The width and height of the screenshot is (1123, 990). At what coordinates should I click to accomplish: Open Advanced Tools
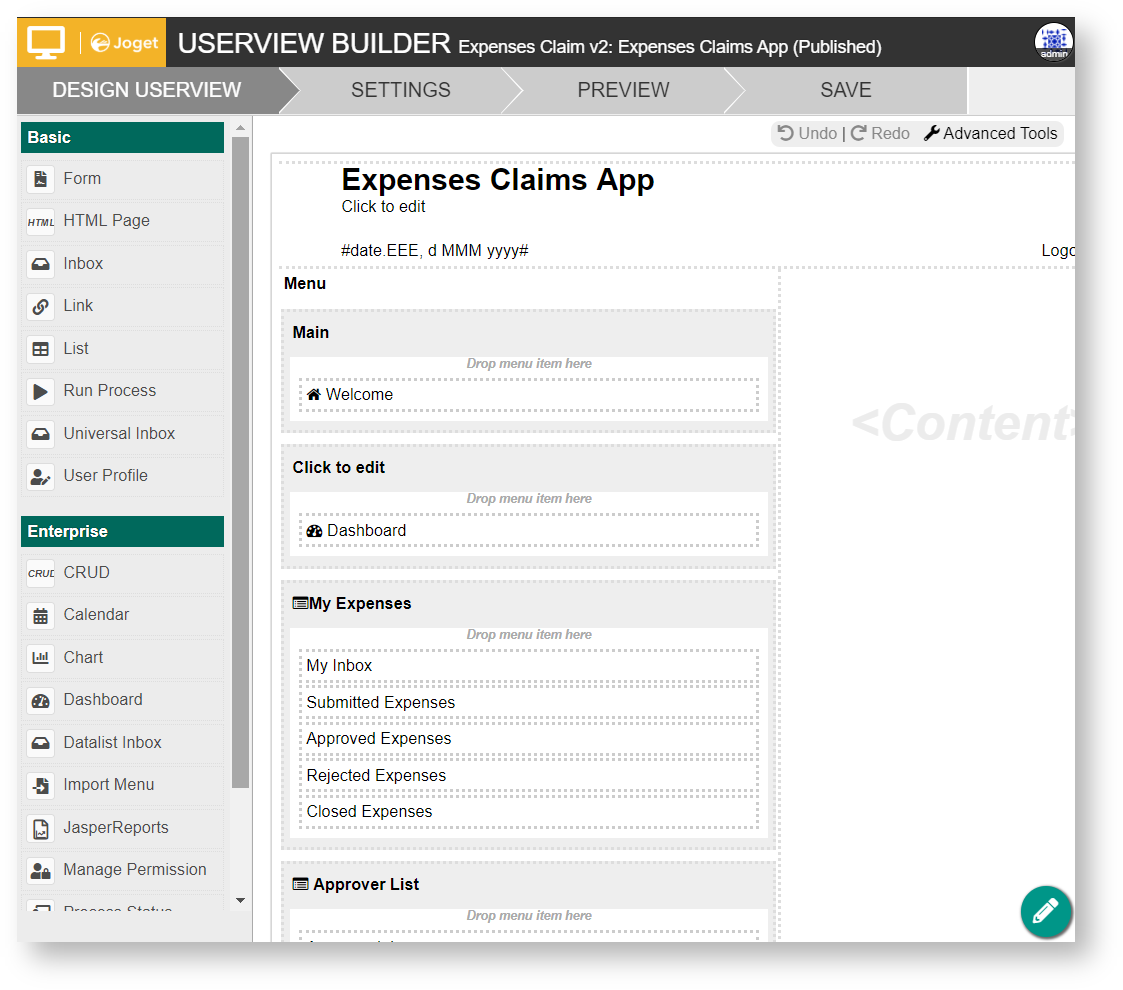(1000, 133)
